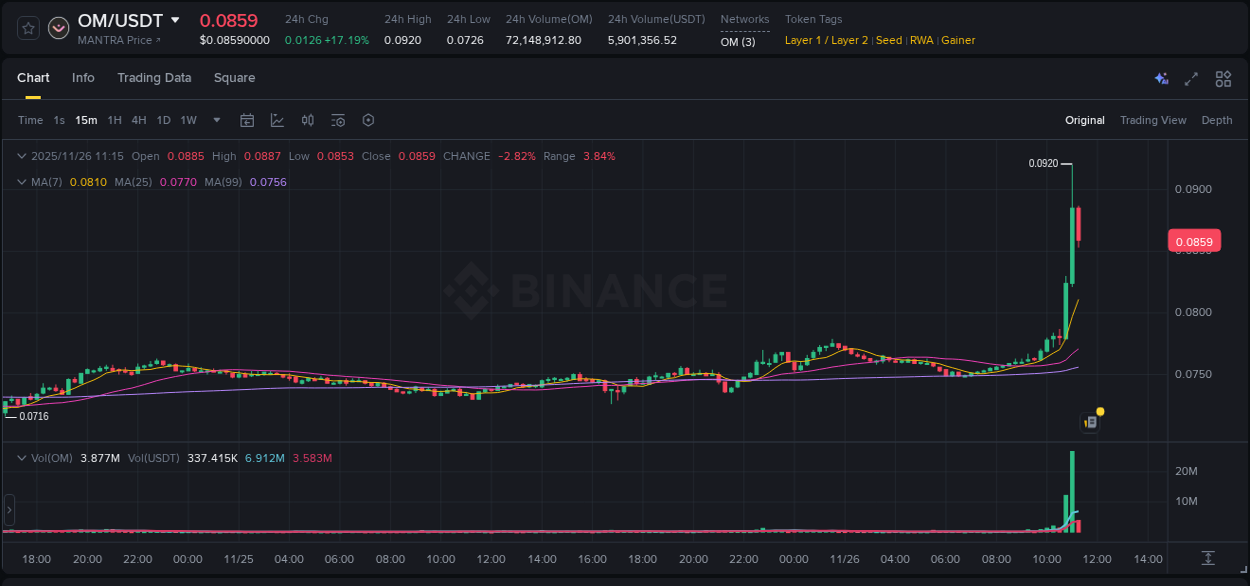The width and height of the screenshot is (1250, 586).
Task: Collapse the OHLC info row chevron
Action: point(22,156)
